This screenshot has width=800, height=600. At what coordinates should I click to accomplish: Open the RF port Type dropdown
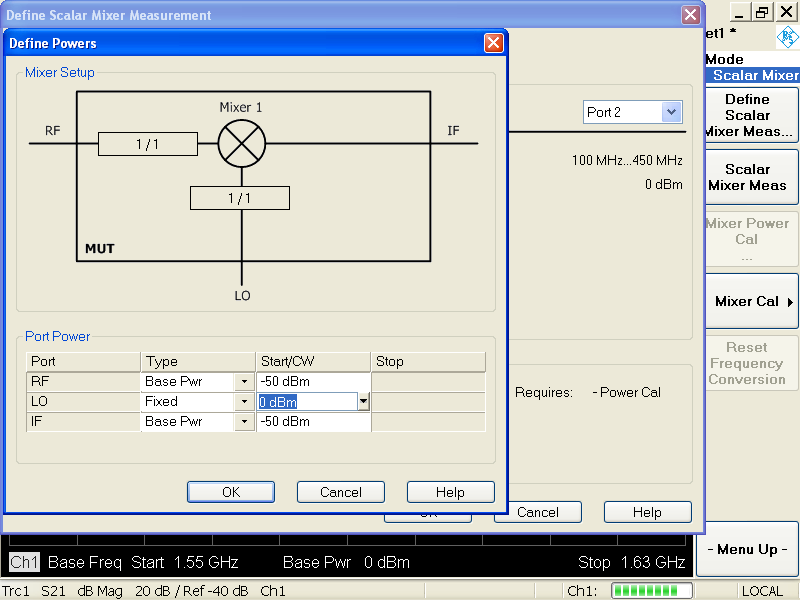(x=244, y=382)
